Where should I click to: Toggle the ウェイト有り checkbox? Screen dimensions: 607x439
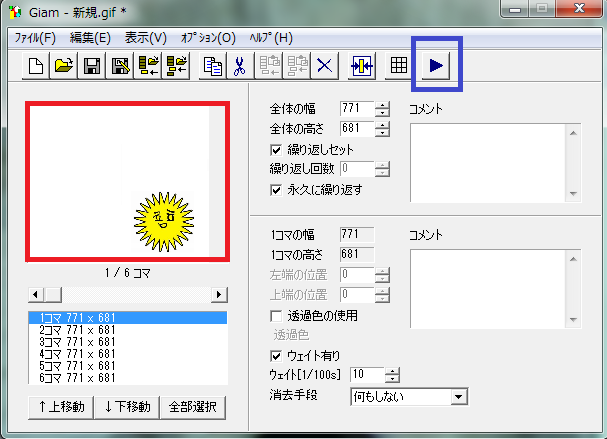point(276,356)
